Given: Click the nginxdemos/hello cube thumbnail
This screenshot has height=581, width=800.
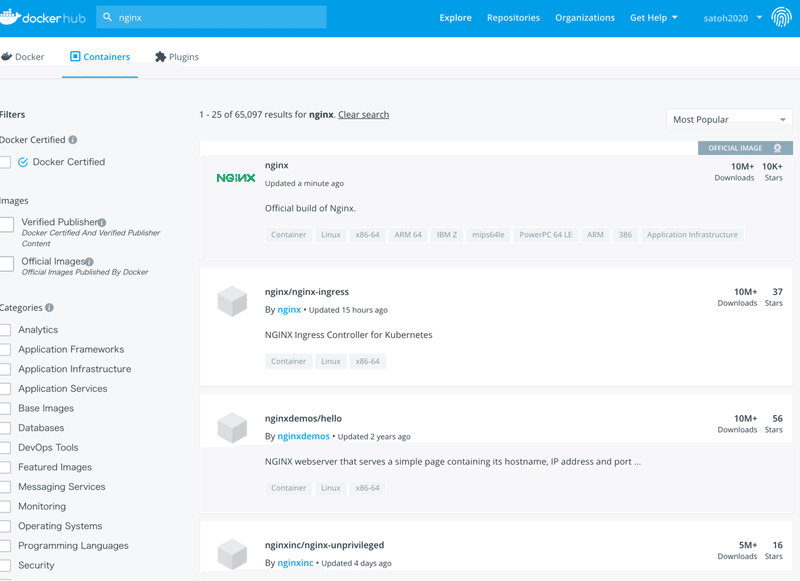Looking at the screenshot, I should [232, 427].
